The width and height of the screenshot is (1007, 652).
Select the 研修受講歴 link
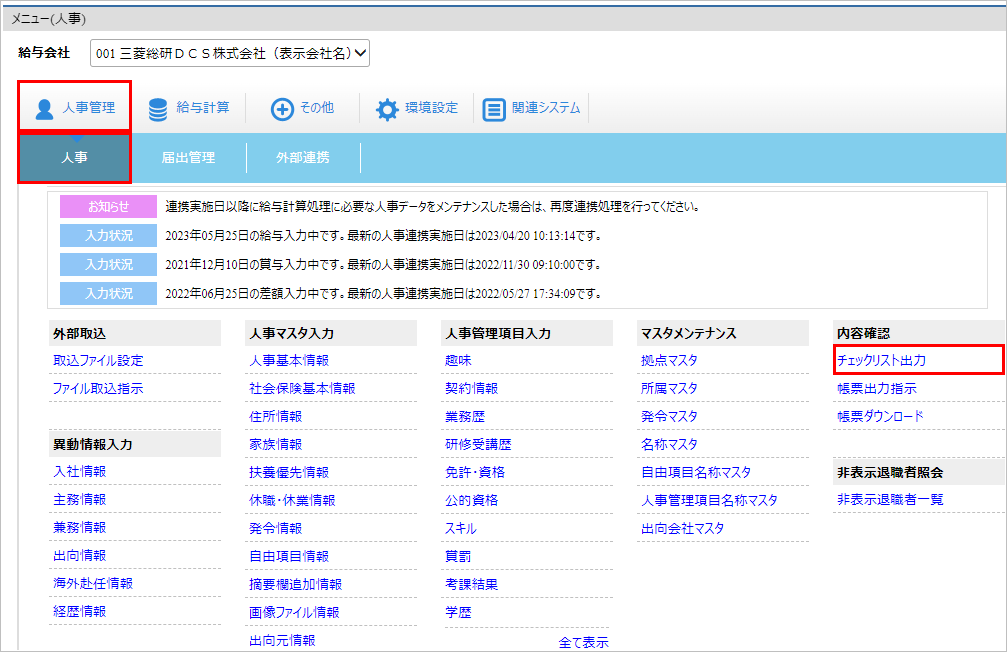[x=478, y=445]
